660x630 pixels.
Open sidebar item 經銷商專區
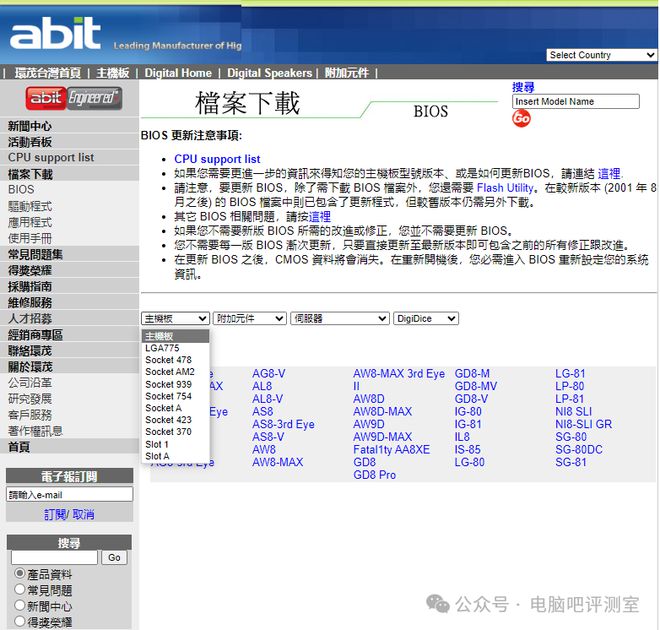(35, 335)
